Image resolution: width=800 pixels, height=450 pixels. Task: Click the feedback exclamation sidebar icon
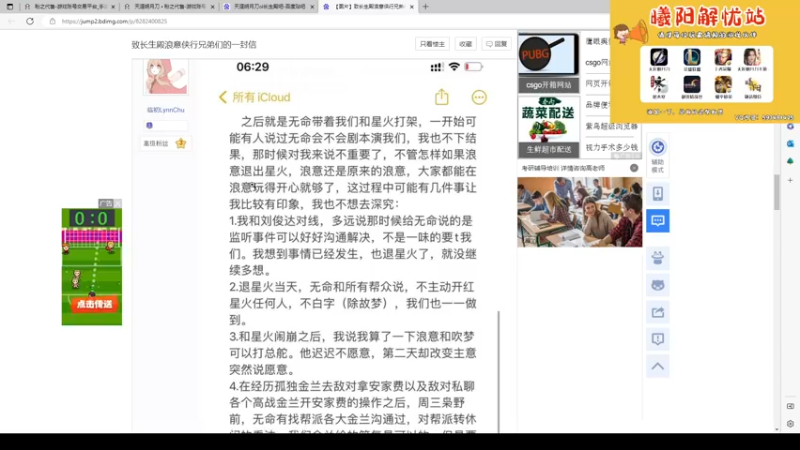pyautogui.click(x=658, y=339)
